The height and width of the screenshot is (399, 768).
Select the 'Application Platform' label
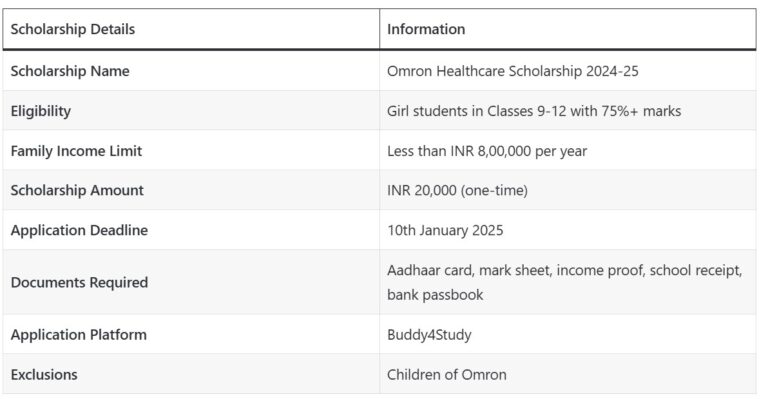pos(78,335)
